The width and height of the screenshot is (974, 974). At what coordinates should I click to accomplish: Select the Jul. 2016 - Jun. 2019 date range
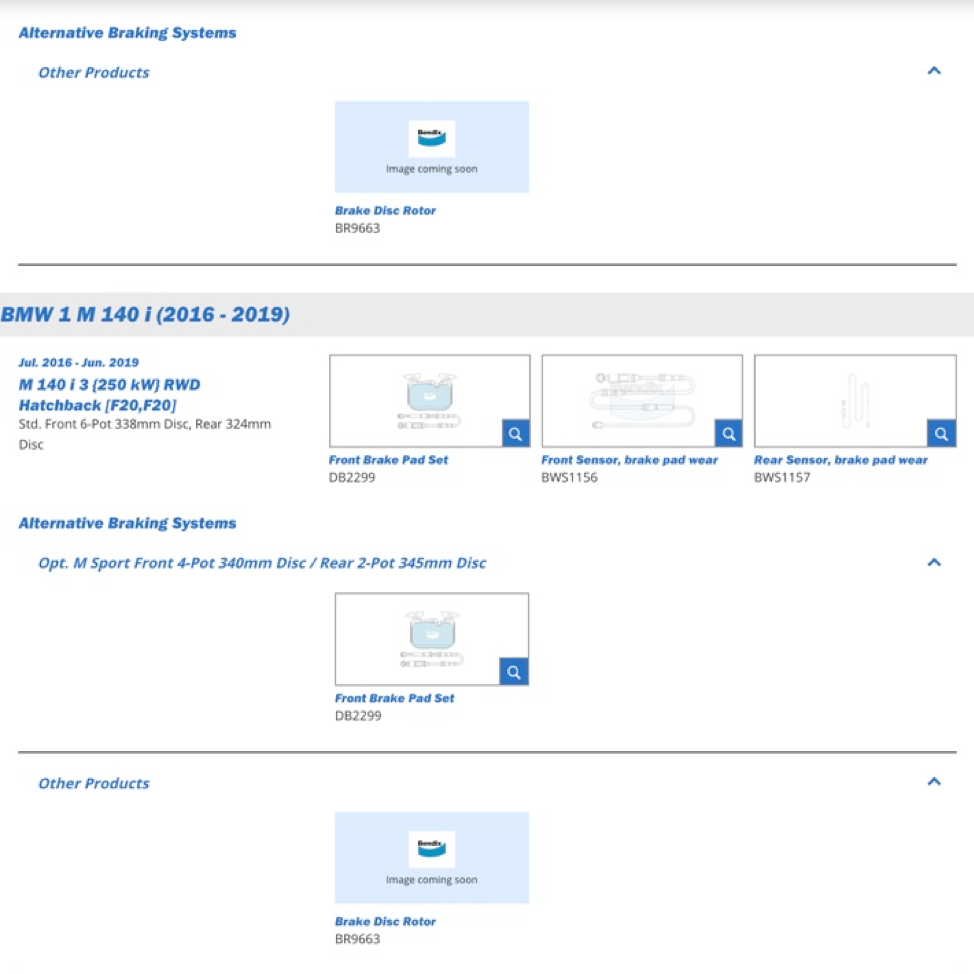(x=79, y=362)
